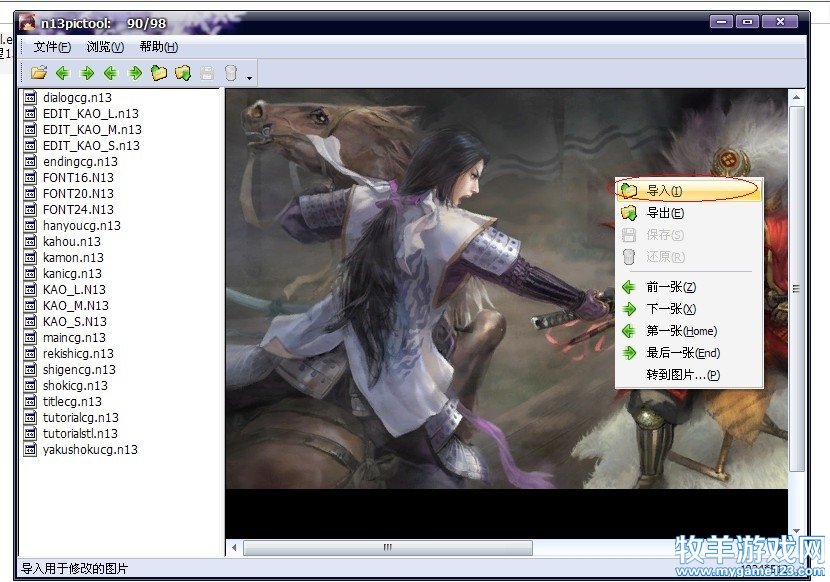The image size is (830, 582).
Task: Click the n13pictool title bar app icon
Action: 27,23
